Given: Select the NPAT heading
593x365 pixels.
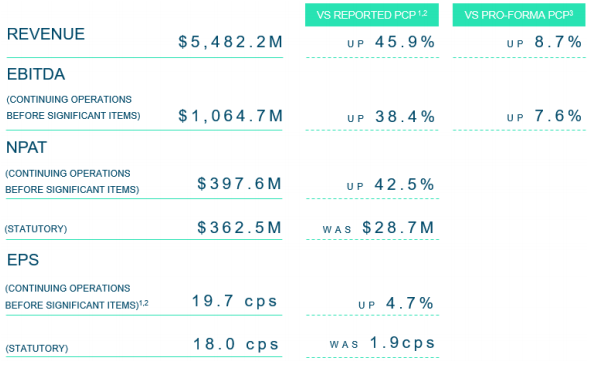Looking at the screenshot, I should [x=26, y=147].
